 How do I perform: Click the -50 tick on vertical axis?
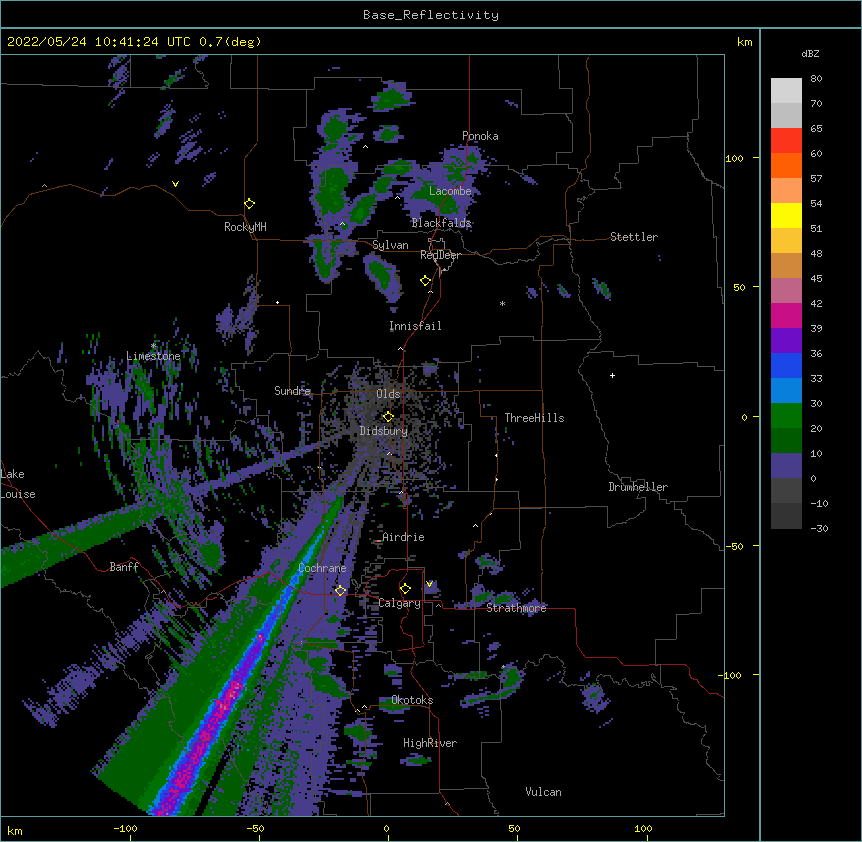point(734,546)
